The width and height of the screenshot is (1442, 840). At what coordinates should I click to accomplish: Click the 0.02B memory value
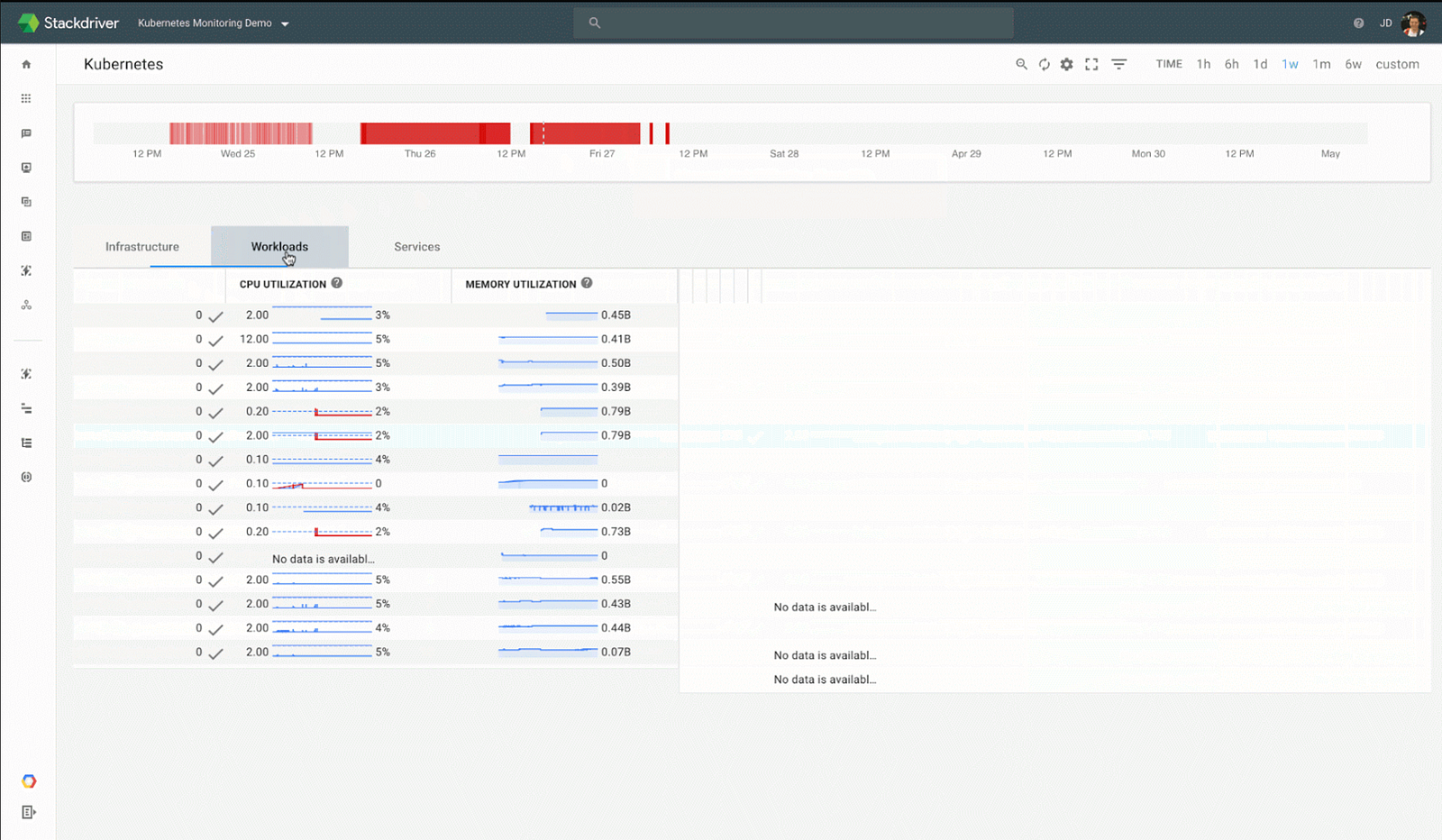pyautogui.click(x=616, y=507)
